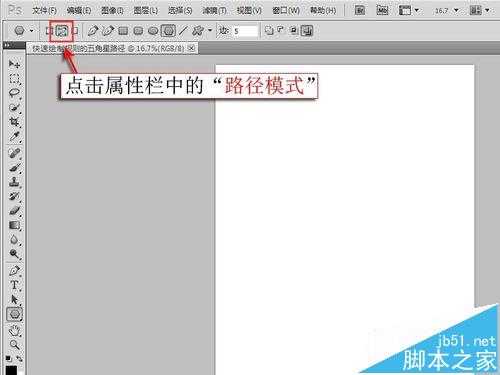
Task: Reset default foreground and background colors
Action: (9, 358)
